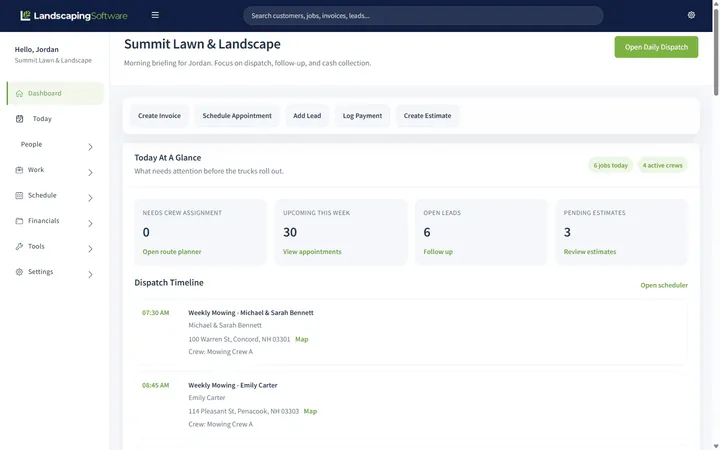The height and width of the screenshot is (450, 720).
Task: Click the Needs Crew Assignment value 0
Action: pos(146,232)
